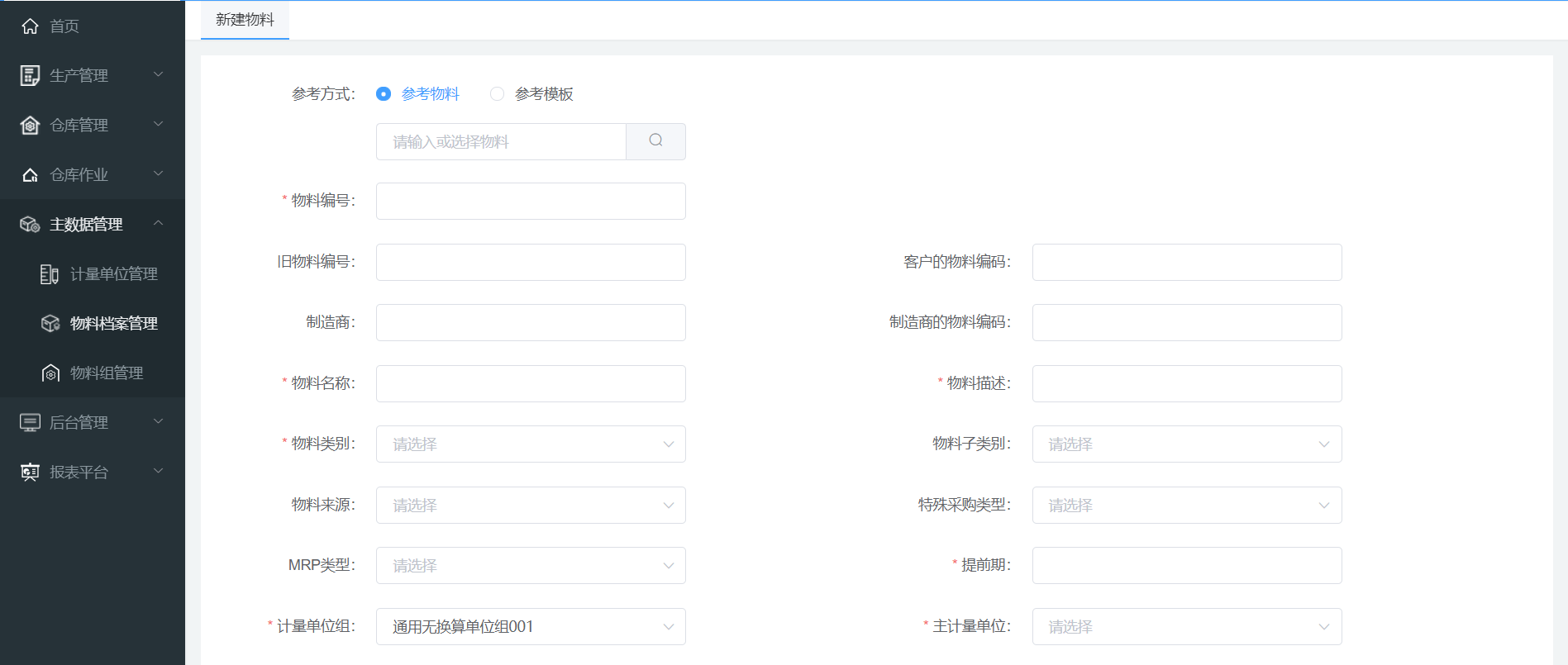Image resolution: width=1568 pixels, height=665 pixels.
Task: Click the home icon in sidebar
Action: pos(30,26)
